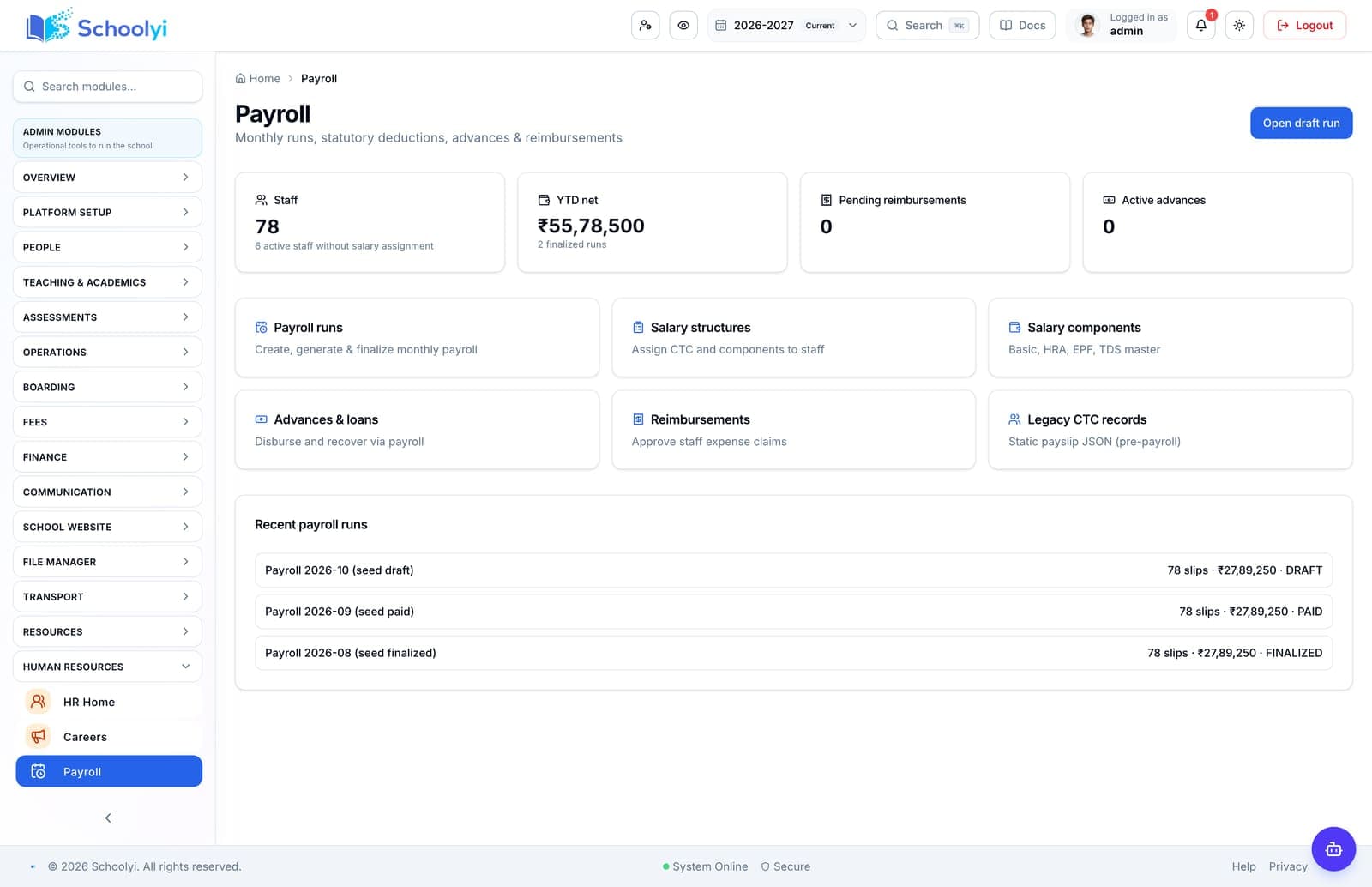Screen dimensions: 1372x887
Task: Collapse the sidebar with the left chevron
Action: click(x=108, y=818)
